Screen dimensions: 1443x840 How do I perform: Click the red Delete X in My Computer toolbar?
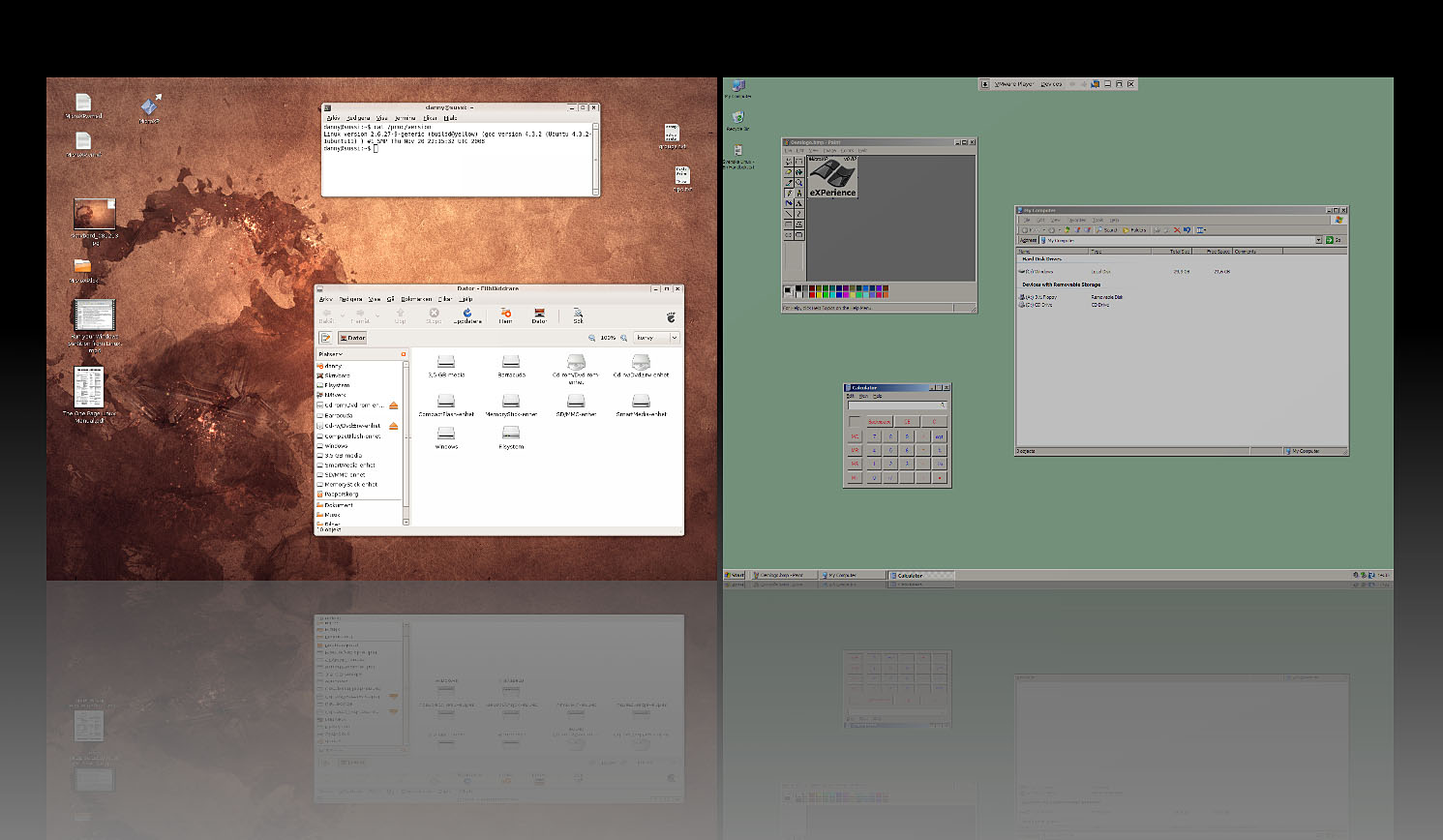click(x=1177, y=230)
